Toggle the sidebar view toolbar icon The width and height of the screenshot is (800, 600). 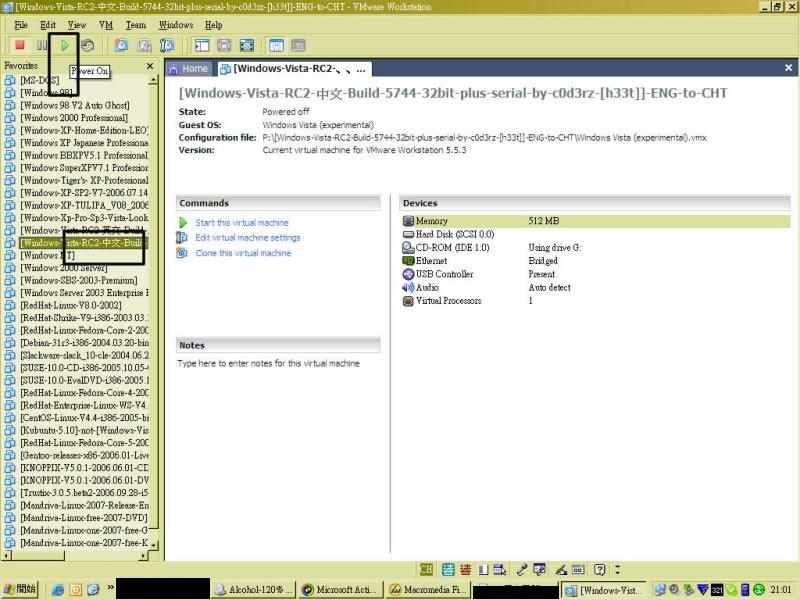202,45
